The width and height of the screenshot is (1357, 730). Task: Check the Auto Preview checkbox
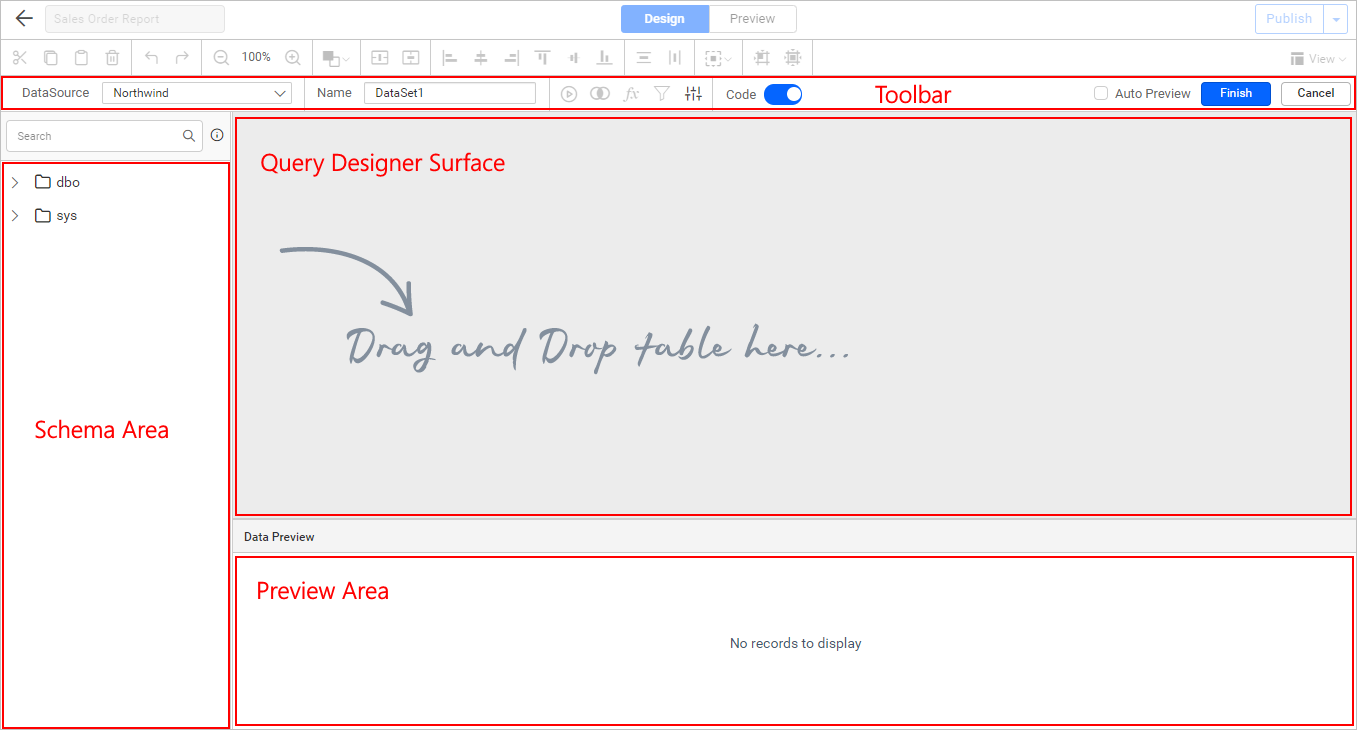pyautogui.click(x=1100, y=93)
